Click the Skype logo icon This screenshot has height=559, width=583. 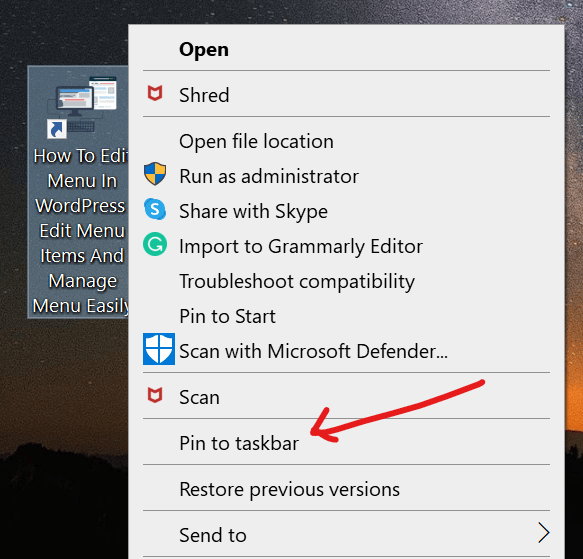tap(155, 209)
